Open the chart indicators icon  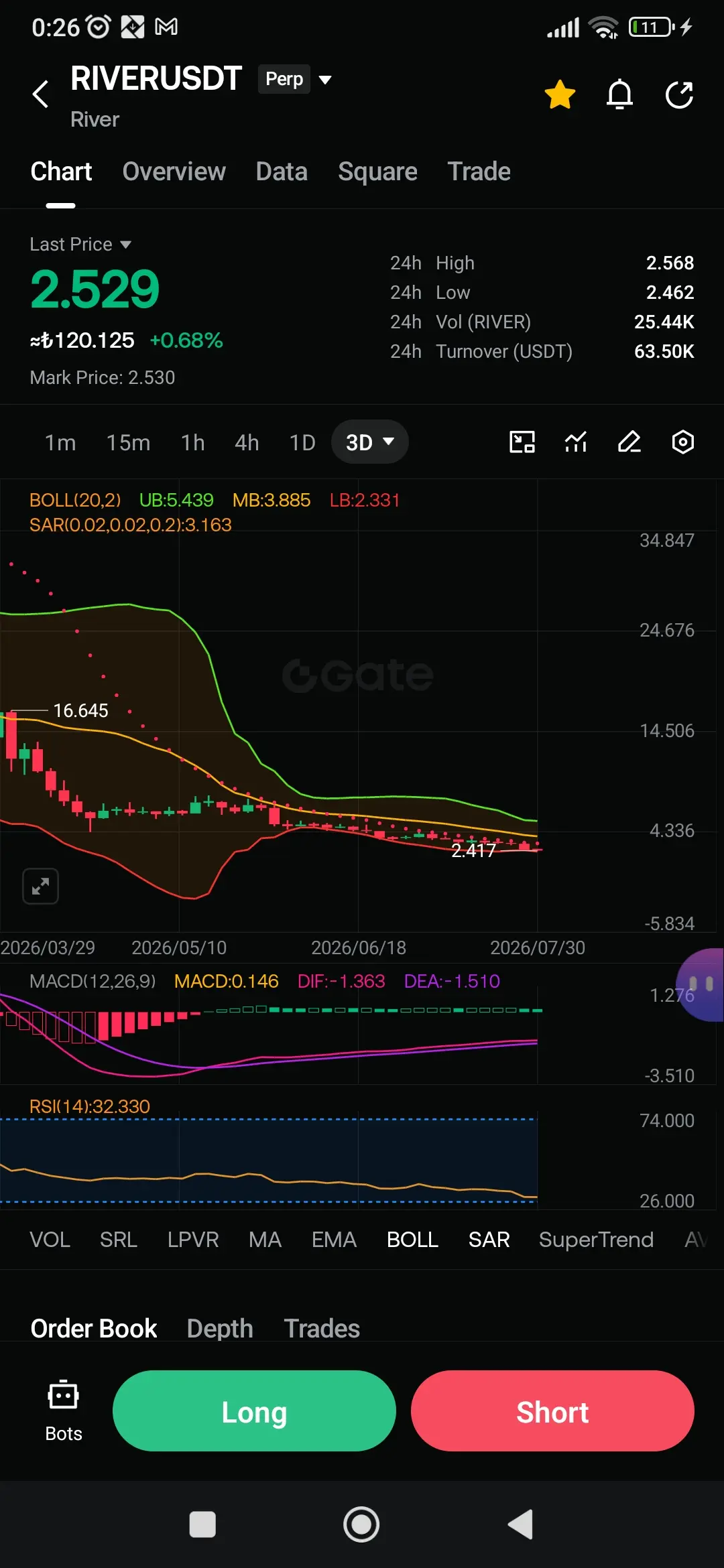576,442
